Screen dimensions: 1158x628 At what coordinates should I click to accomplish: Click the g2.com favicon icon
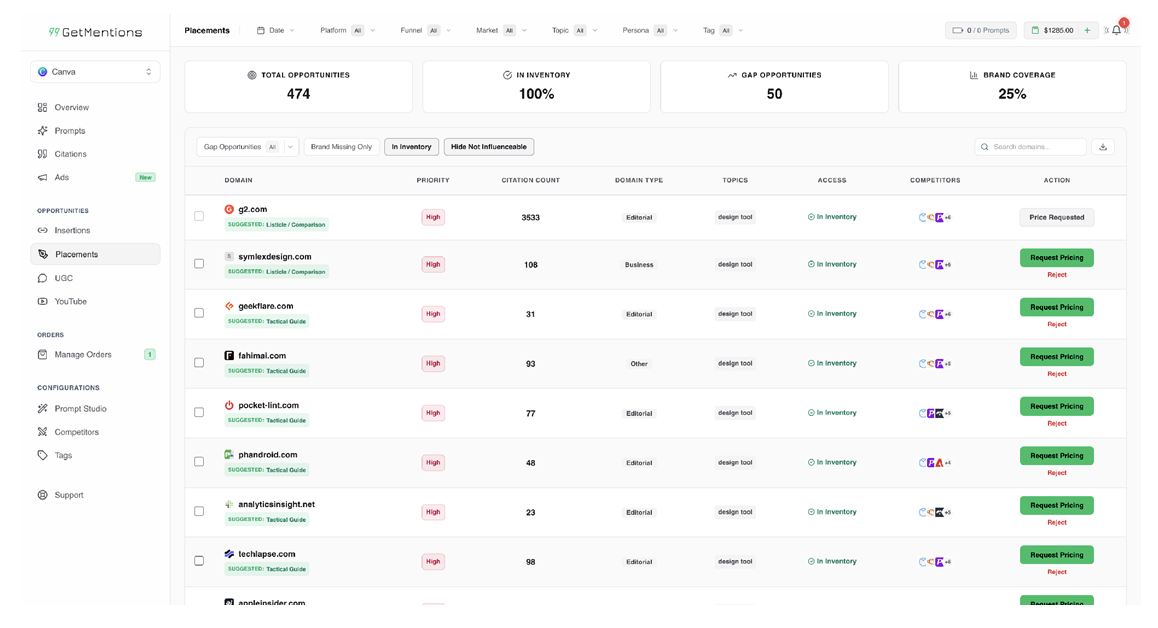click(229, 209)
